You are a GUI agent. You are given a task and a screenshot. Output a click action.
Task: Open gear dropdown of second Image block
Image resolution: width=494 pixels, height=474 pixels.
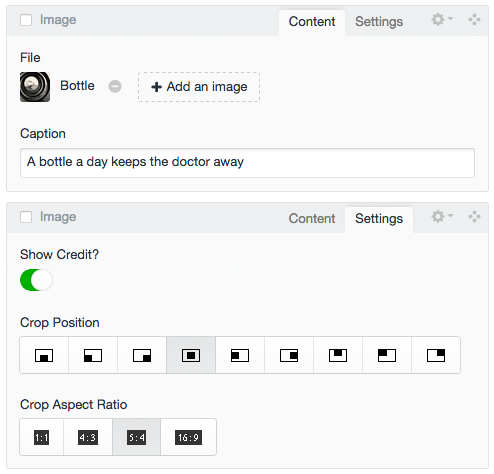point(442,216)
